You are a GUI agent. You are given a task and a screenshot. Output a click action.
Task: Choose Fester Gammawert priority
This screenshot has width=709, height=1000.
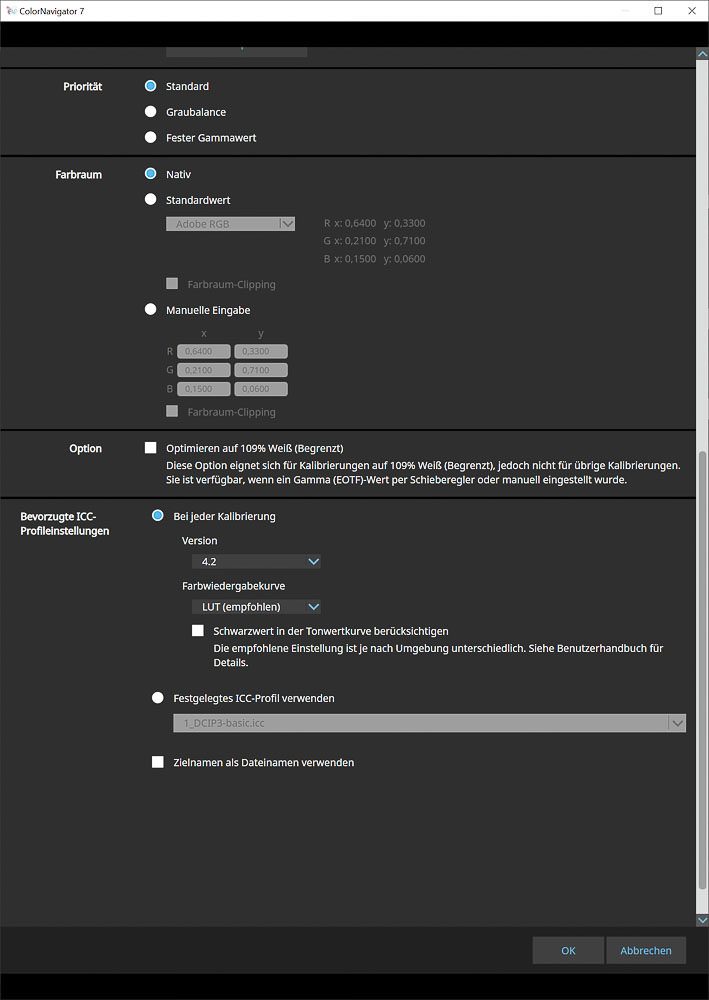coord(151,138)
